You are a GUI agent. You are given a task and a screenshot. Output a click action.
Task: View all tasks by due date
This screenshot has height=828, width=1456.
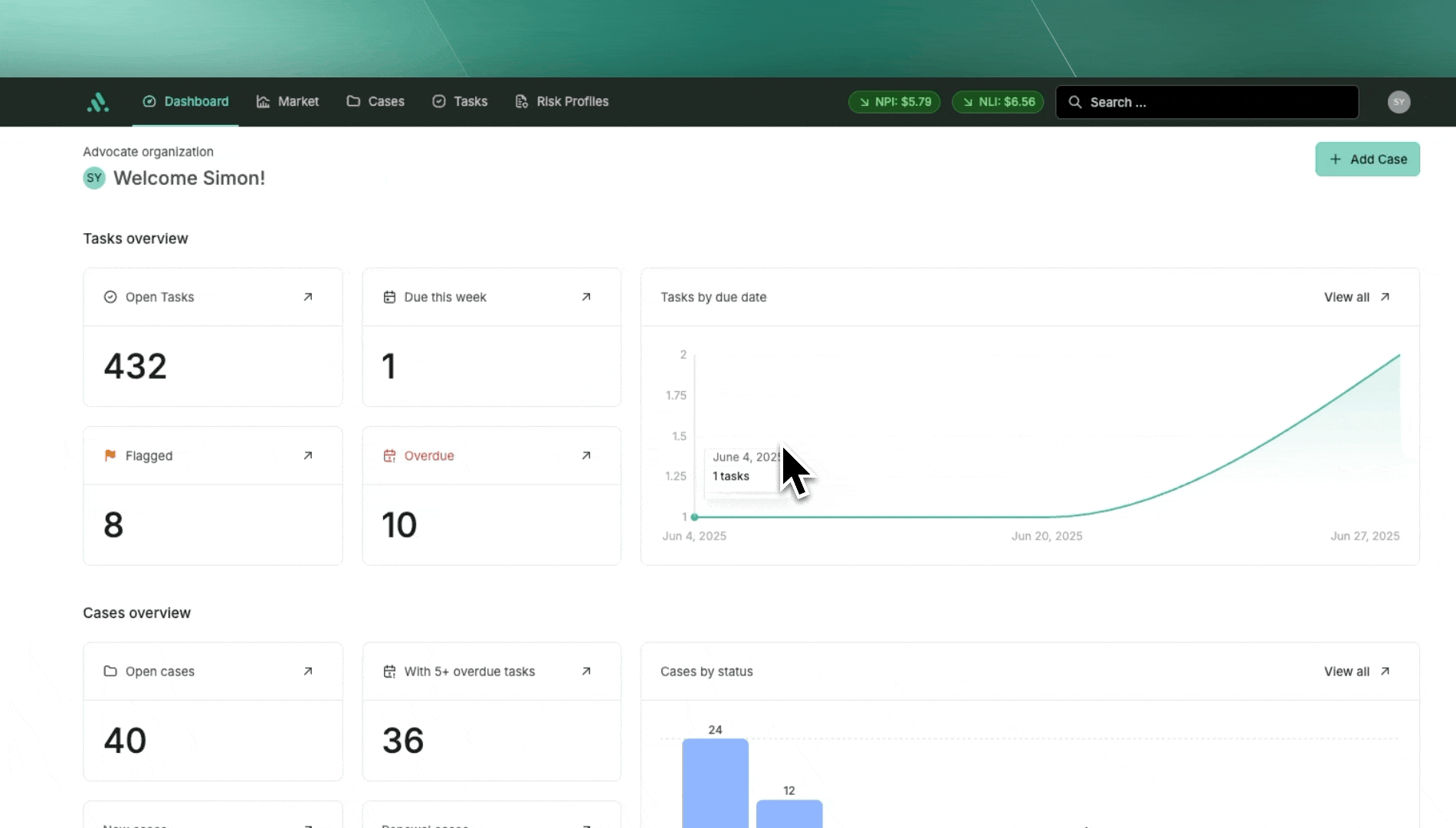click(x=1356, y=297)
